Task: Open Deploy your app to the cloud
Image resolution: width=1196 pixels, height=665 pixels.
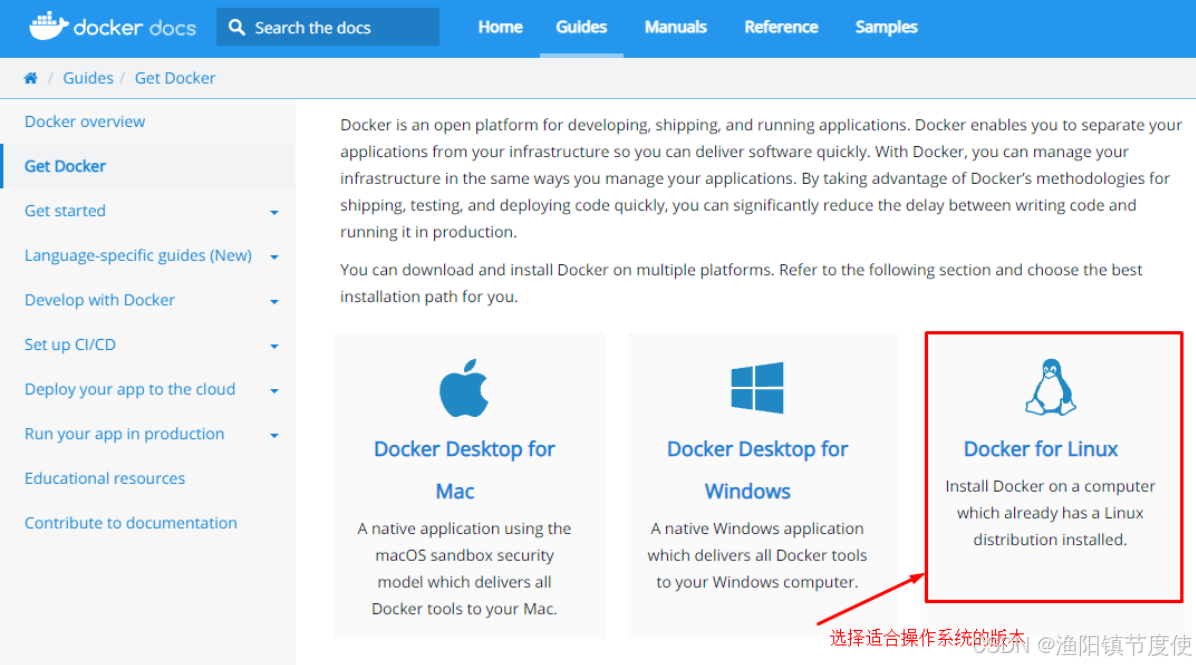Action: click(130, 389)
